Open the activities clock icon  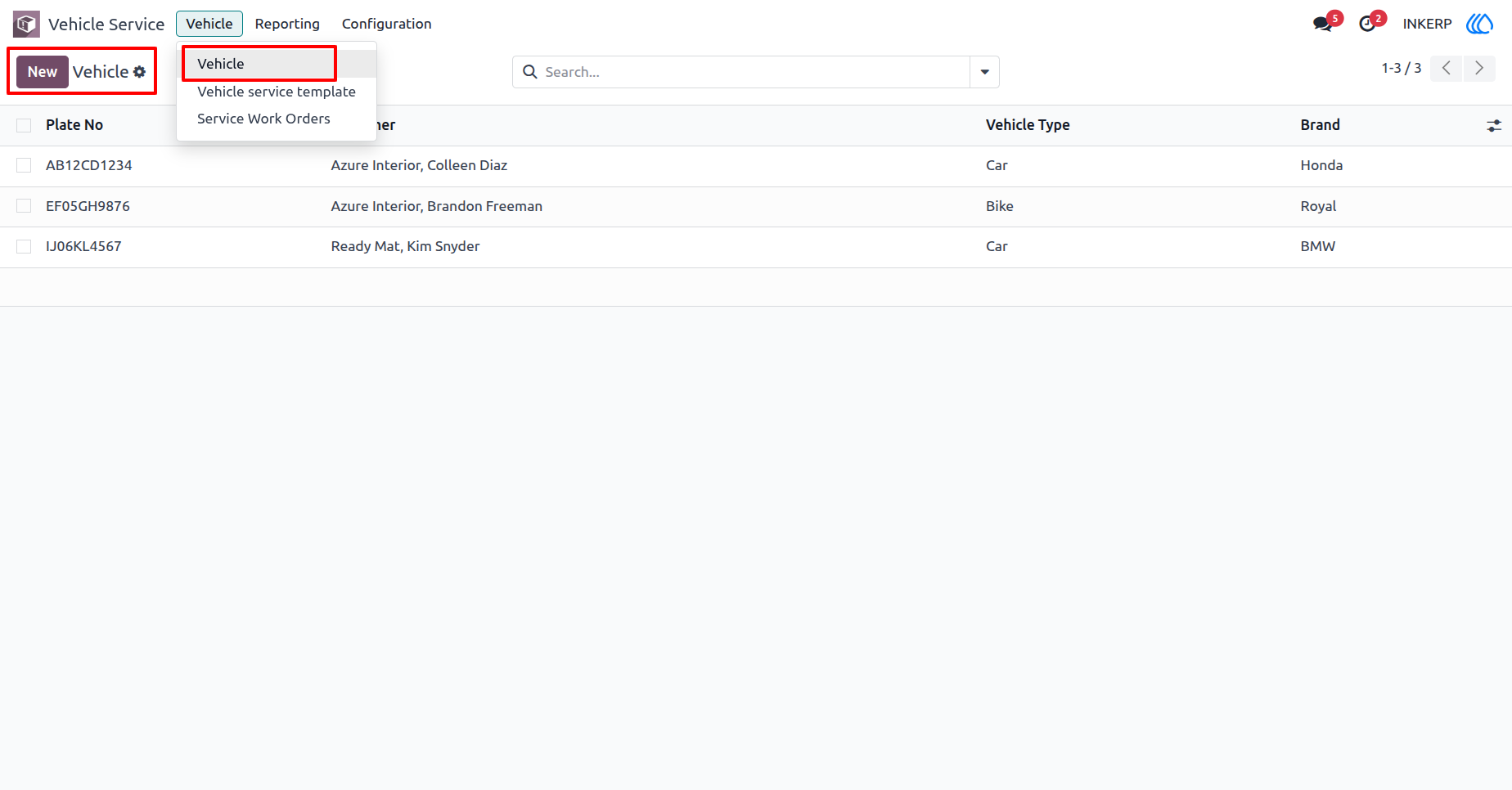point(1367,24)
